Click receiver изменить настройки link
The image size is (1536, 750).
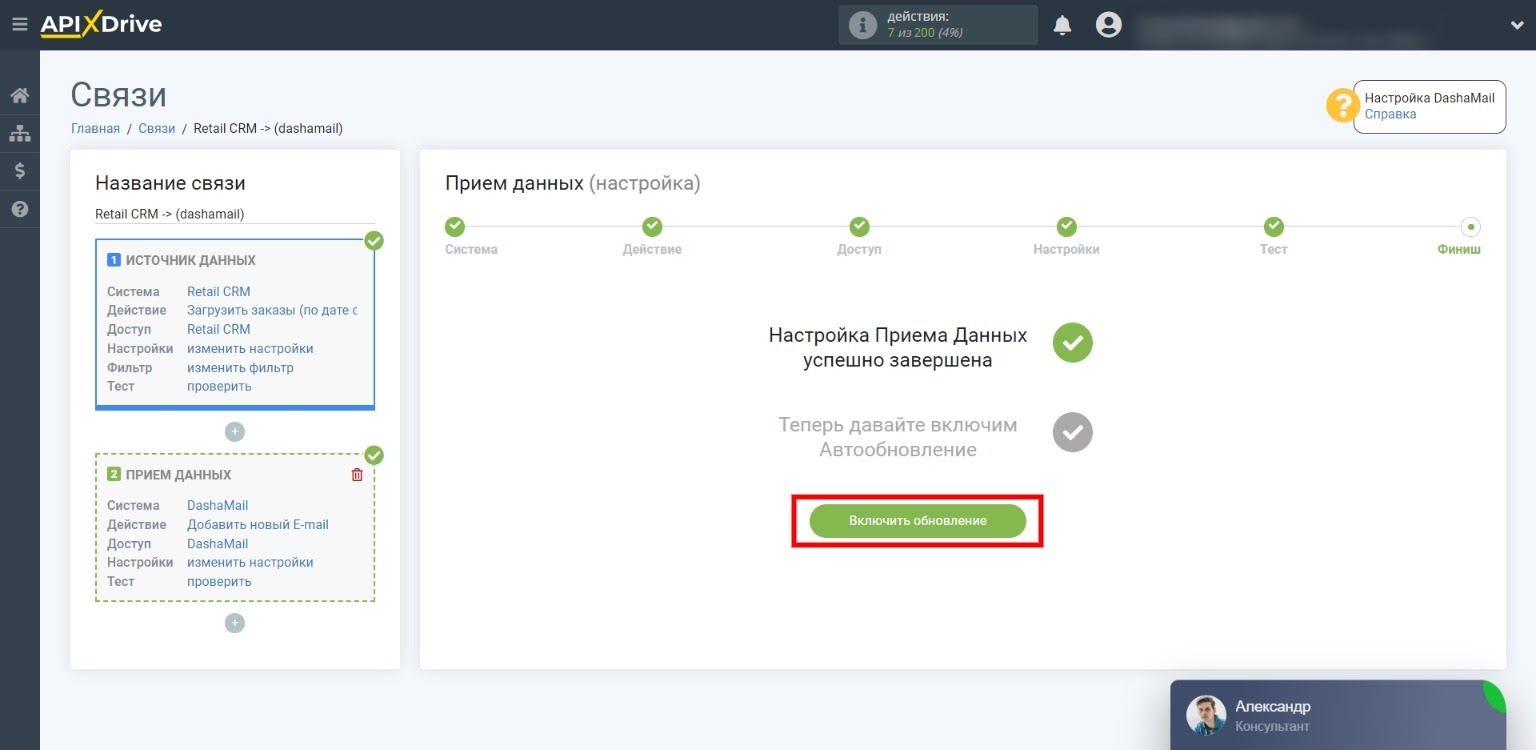pyautogui.click(x=250, y=562)
